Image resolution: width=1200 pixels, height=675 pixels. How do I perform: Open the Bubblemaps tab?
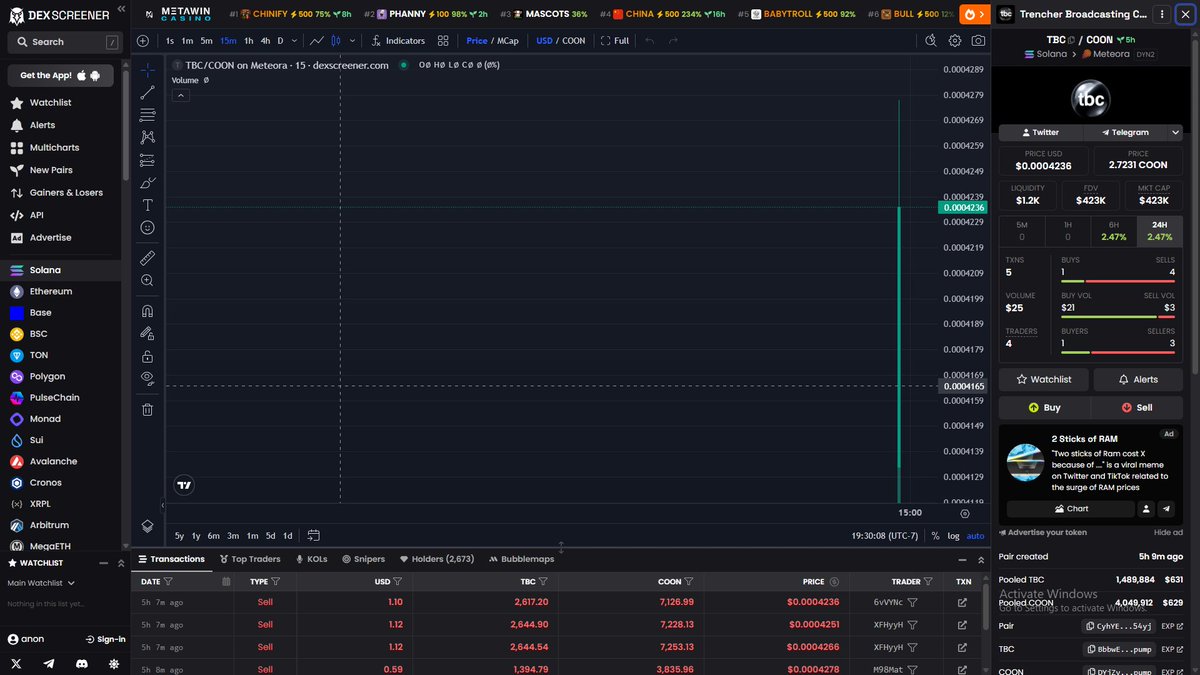coord(521,559)
